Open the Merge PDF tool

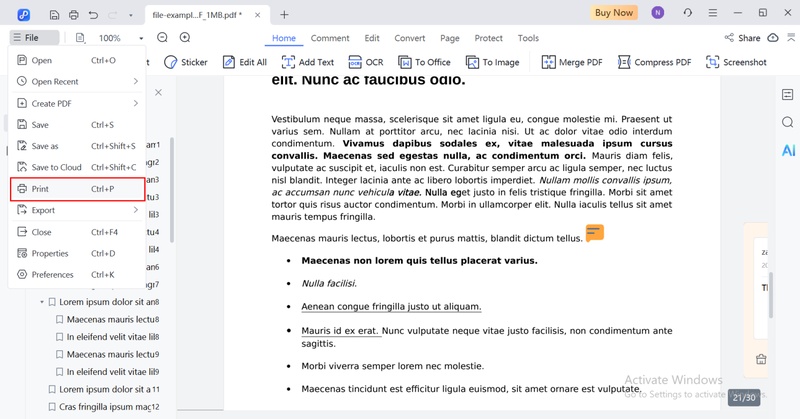pyautogui.click(x=572, y=62)
